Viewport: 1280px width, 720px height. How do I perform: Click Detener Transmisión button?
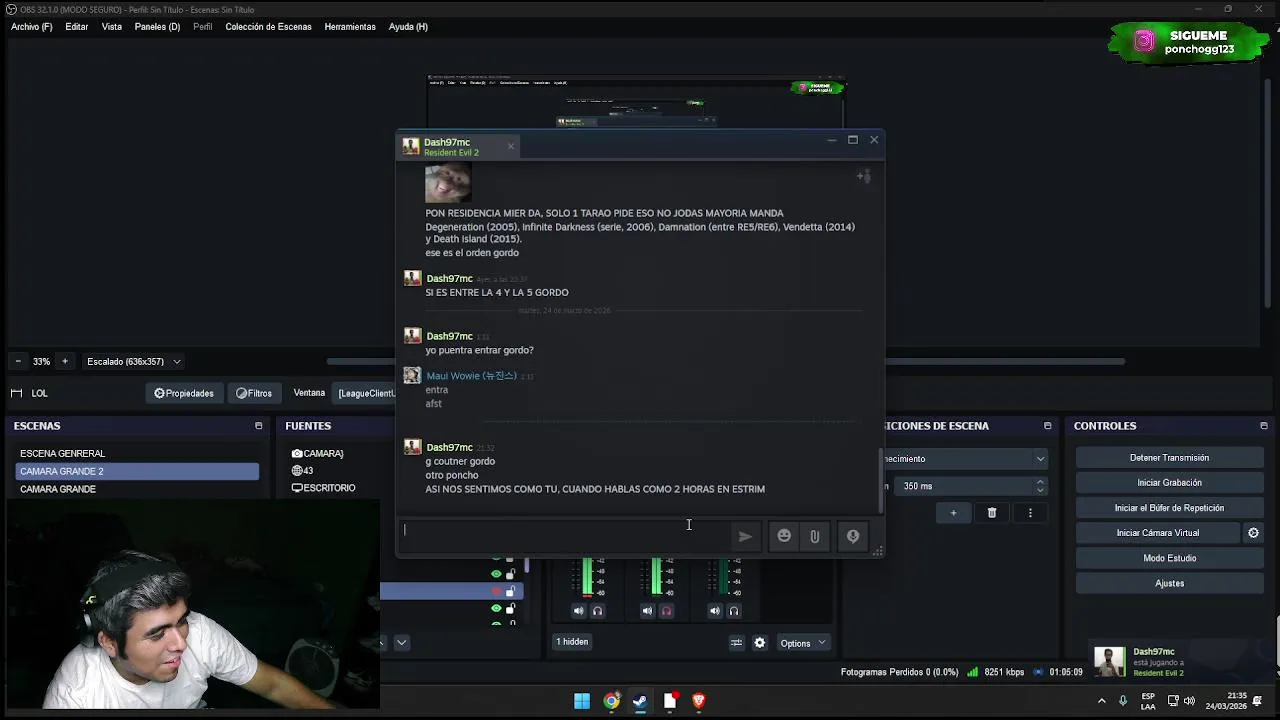(x=1169, y=458)
